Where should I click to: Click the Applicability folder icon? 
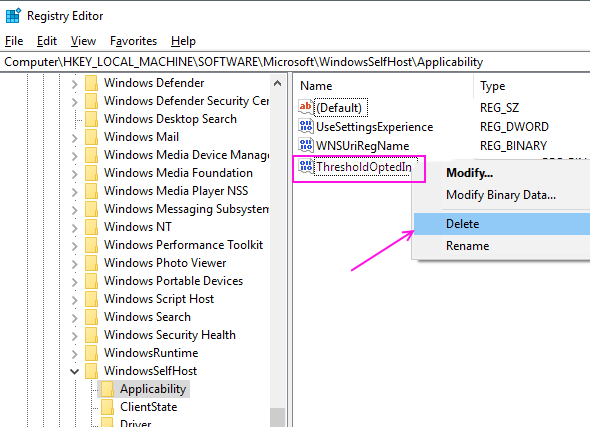click(x=107, y=389)
